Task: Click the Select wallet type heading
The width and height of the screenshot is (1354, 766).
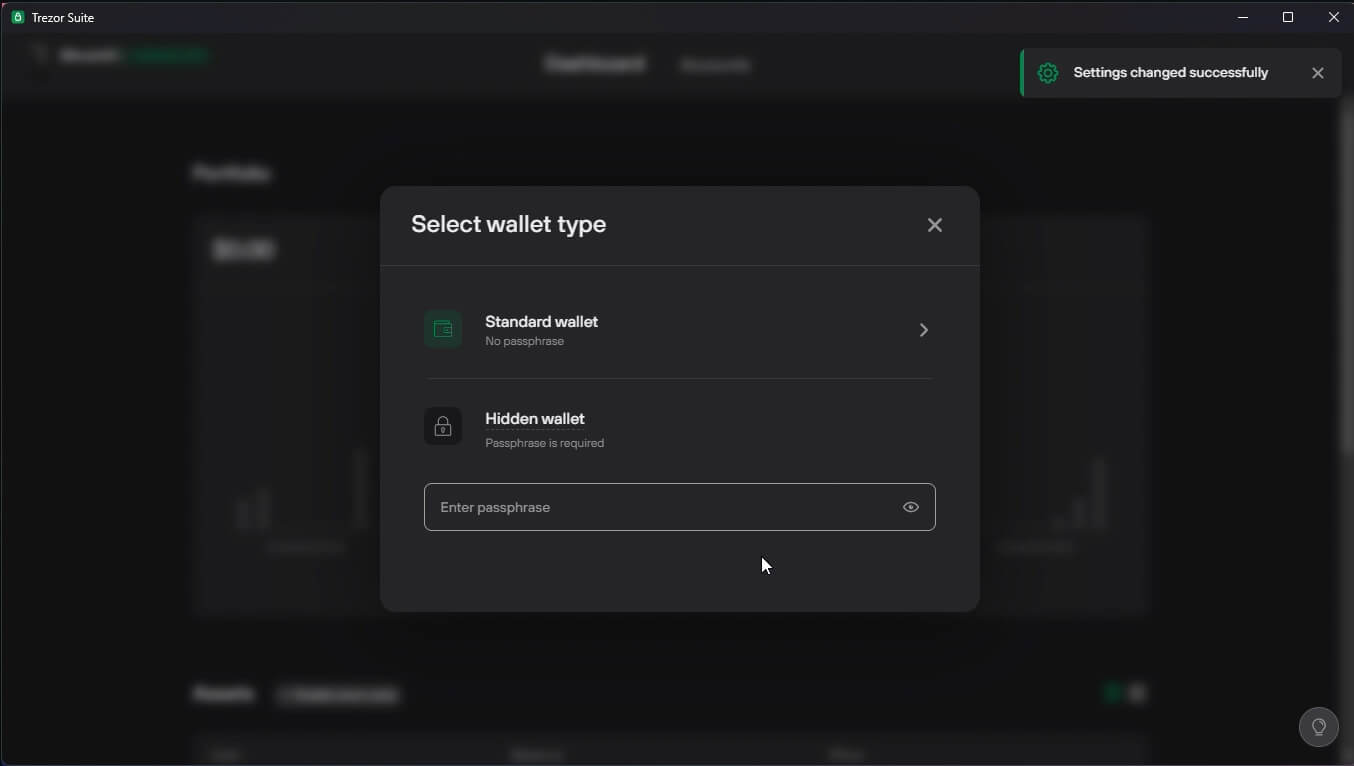Action: (x=508, y=224)
